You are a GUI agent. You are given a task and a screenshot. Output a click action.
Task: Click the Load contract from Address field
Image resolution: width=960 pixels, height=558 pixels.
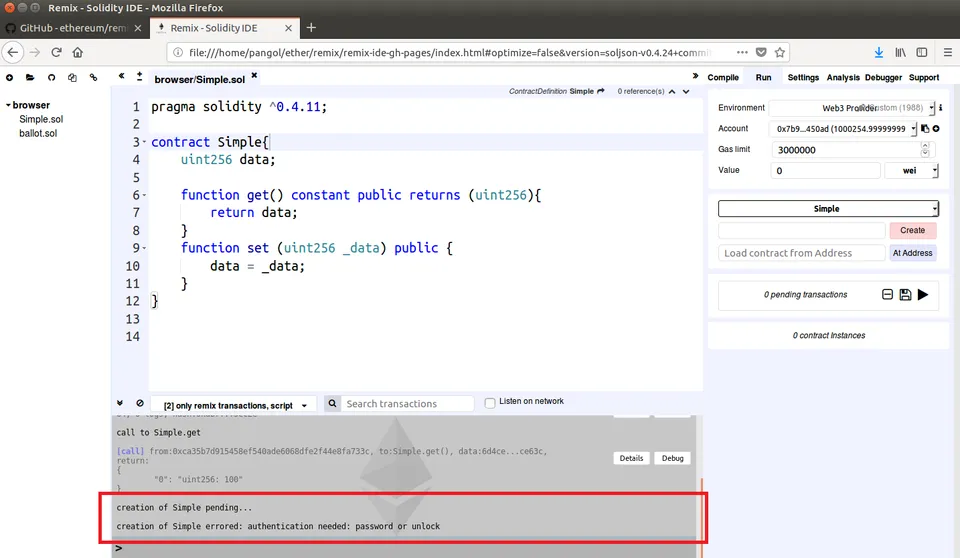point(801,253)
